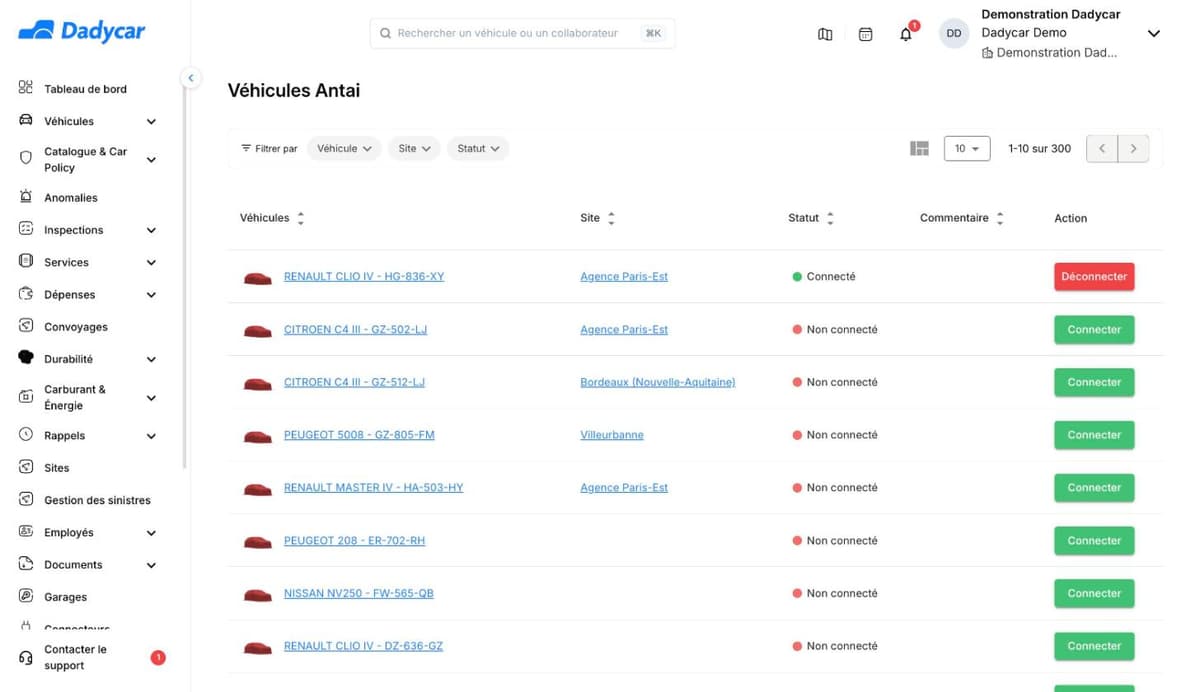Click Connecté status of HG-836-XY row

click(824, 277)
